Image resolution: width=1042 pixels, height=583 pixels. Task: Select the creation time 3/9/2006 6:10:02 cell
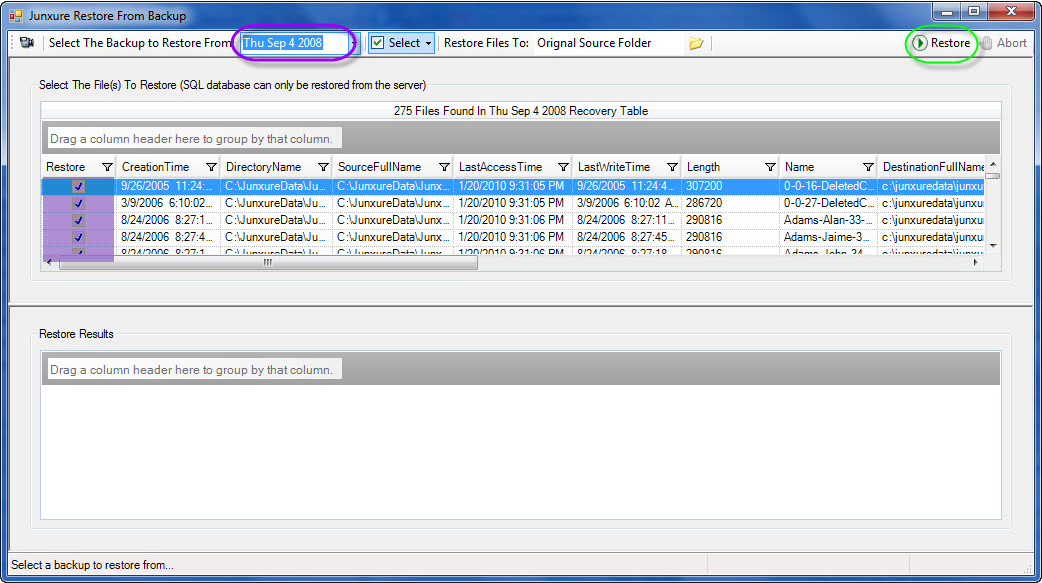167,203
